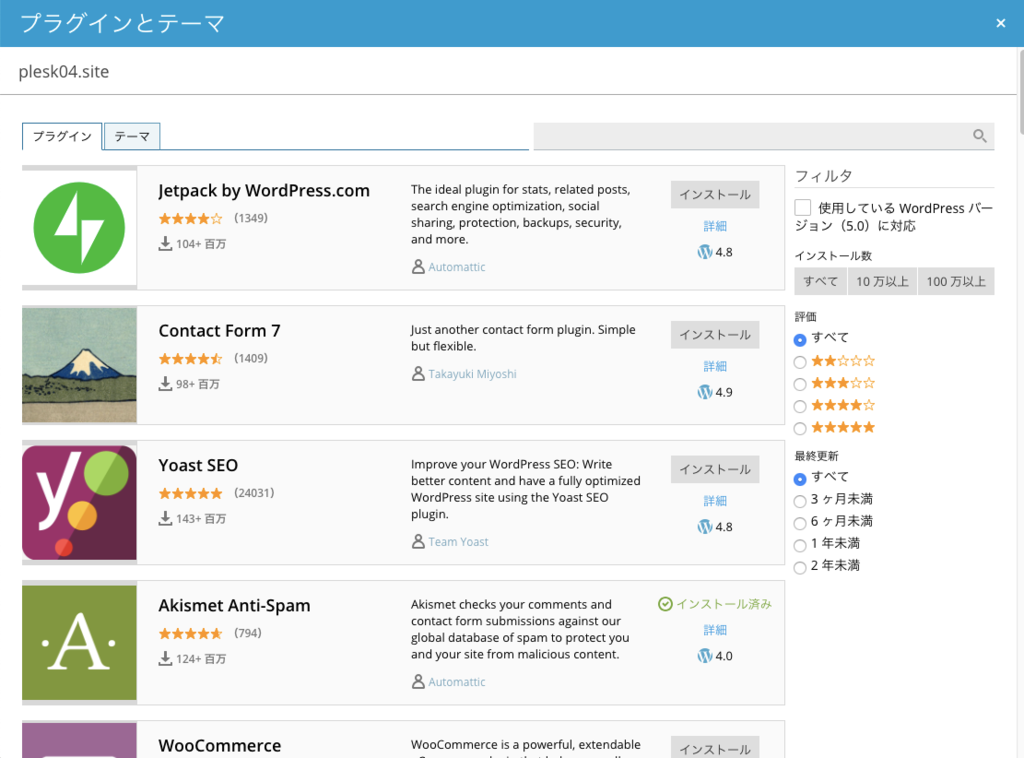Click the green installed checkmark icon for Akismet
Image resolution: width=1024 pixels, height=758 pixels.
pos(665,604)
